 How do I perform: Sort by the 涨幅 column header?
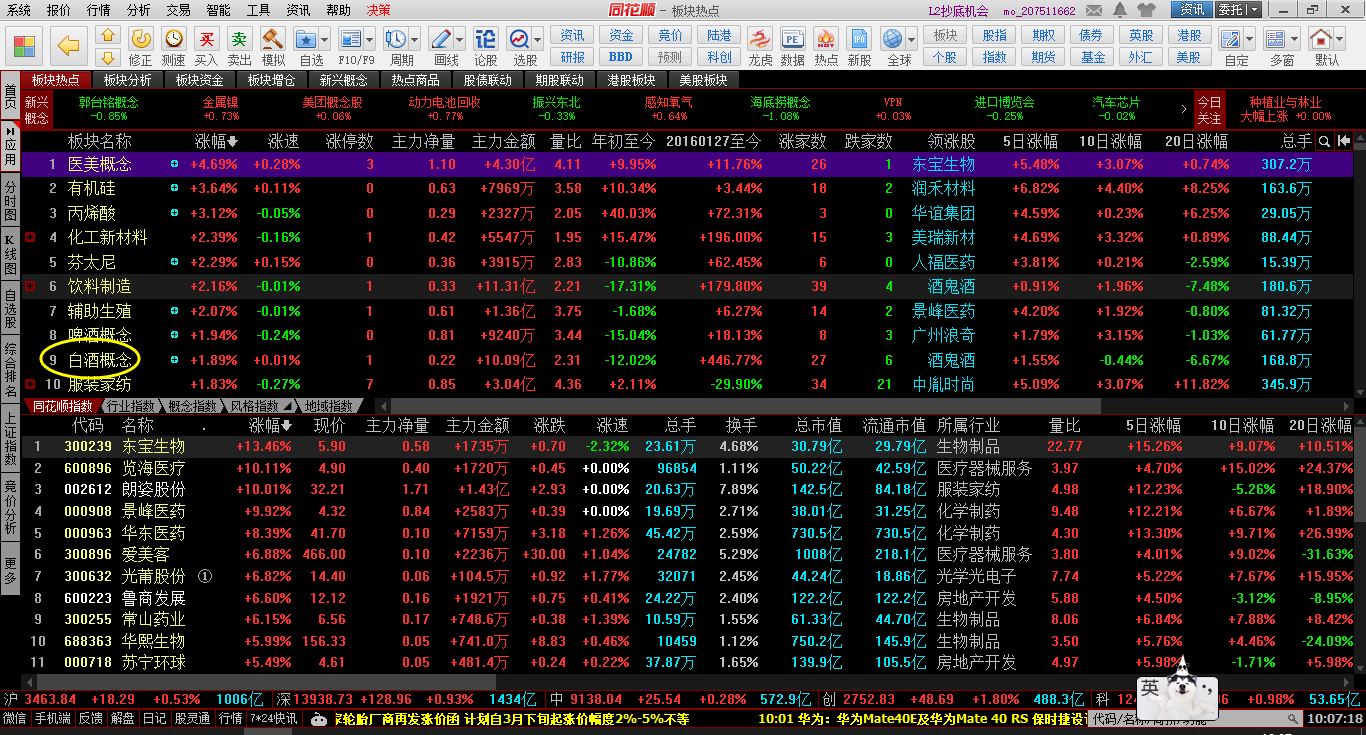pyautogui.click(x=216, y=142)
